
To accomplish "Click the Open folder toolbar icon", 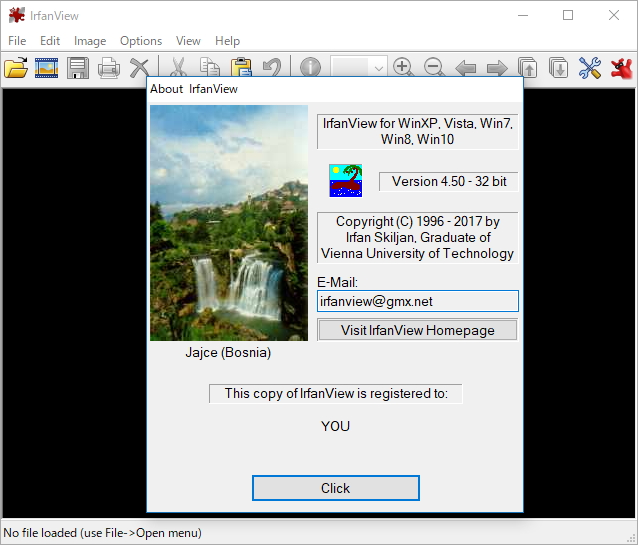I will pyautogui.click(x=16, y=68).
